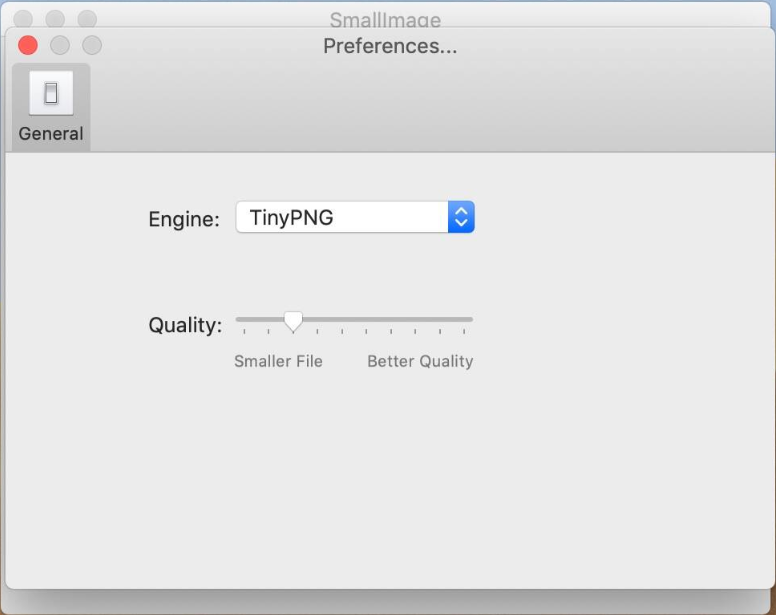The width and height of the screenshot is (776, 615).
Task: Open the Engine popup showing TinyPNG
Action: pos(355,217)
